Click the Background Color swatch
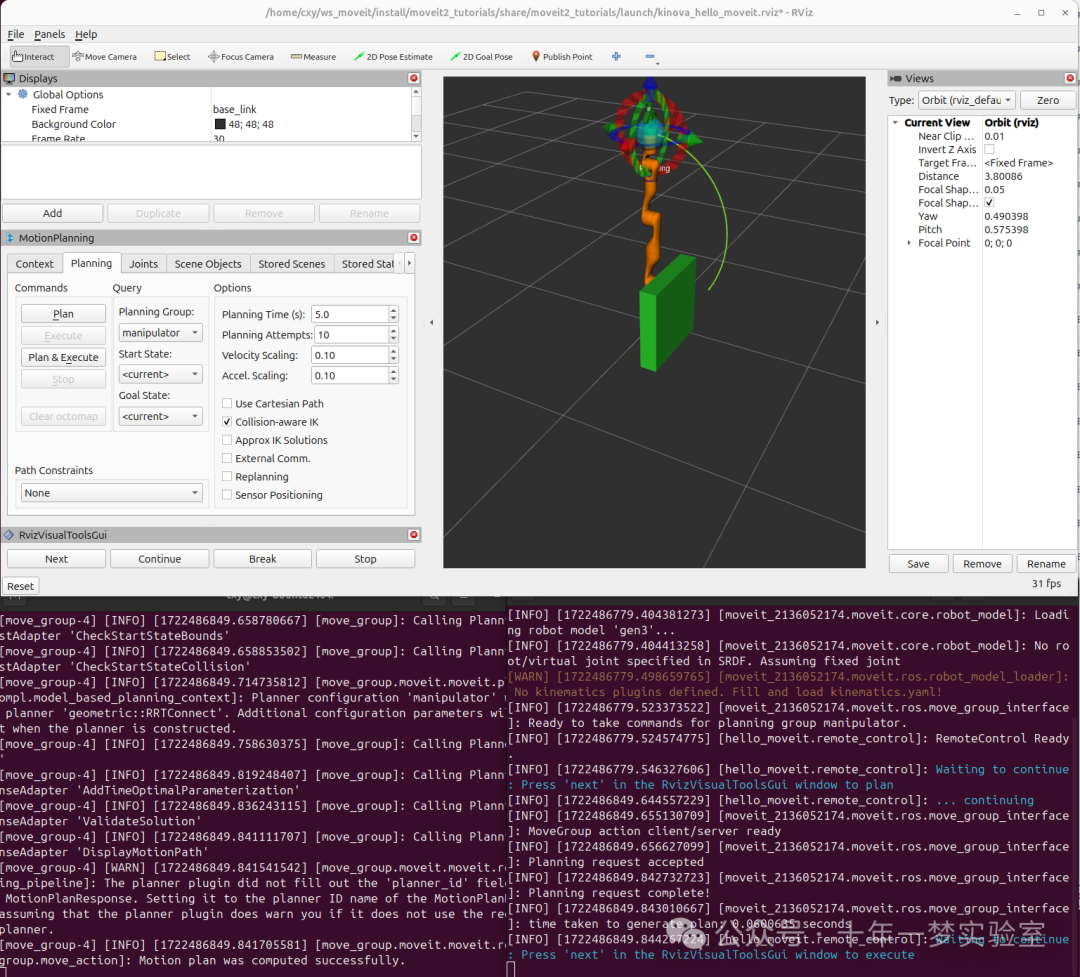This screenshot has height=977, width=1080. pyautogui.click(x=220, y=124)
